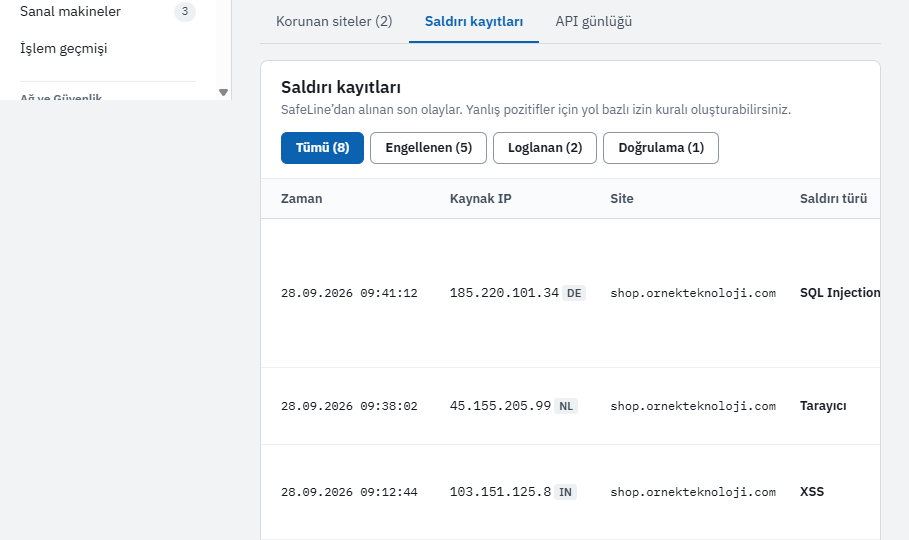The image size is (909, 540).
Task: Click the DE country badge
Action: [x=574, y=293]
